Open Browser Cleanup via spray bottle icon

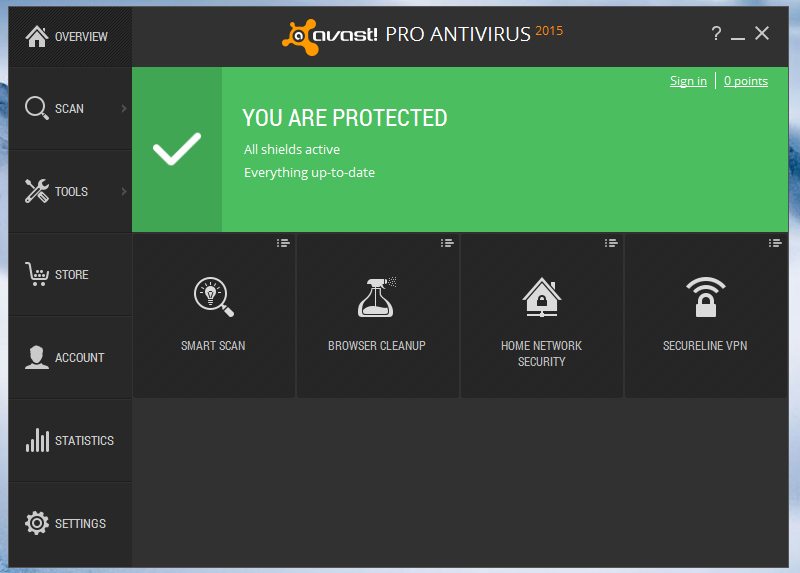[x=377, y=297]
